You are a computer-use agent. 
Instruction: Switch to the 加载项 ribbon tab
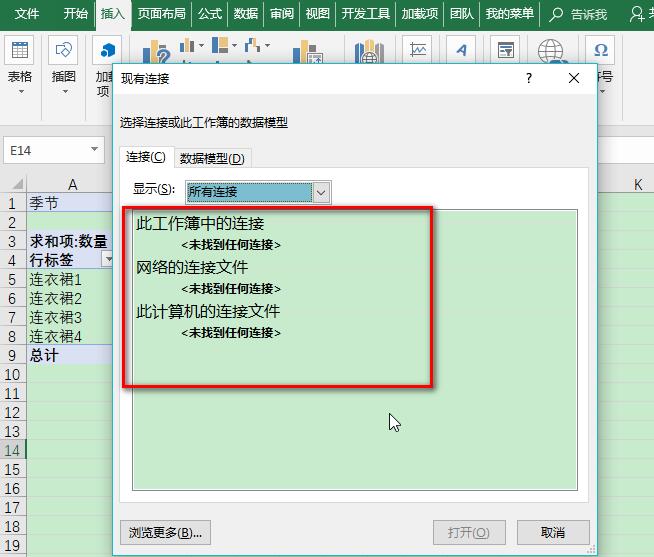click(420, 14)
